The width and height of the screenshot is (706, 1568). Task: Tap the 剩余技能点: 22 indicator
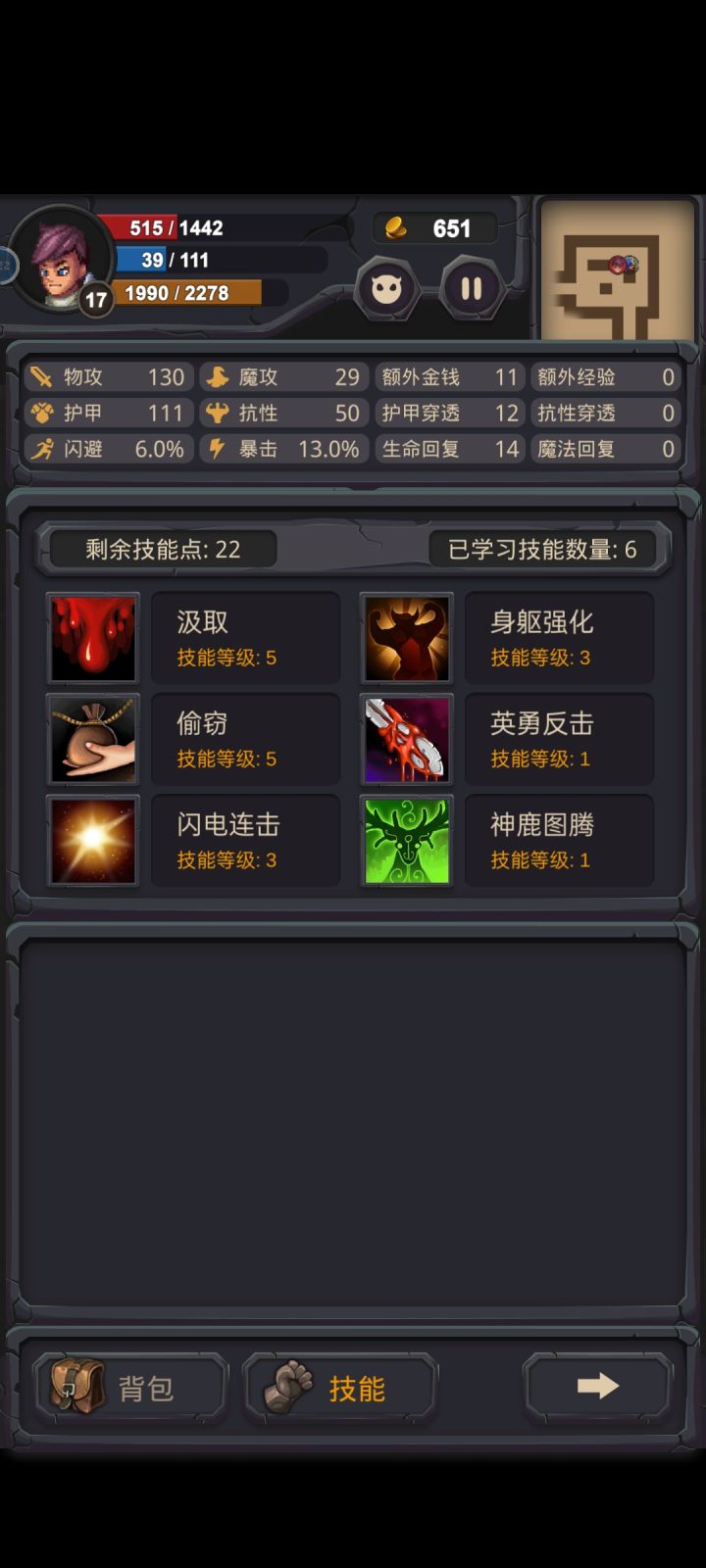click(x=163, y=549)
